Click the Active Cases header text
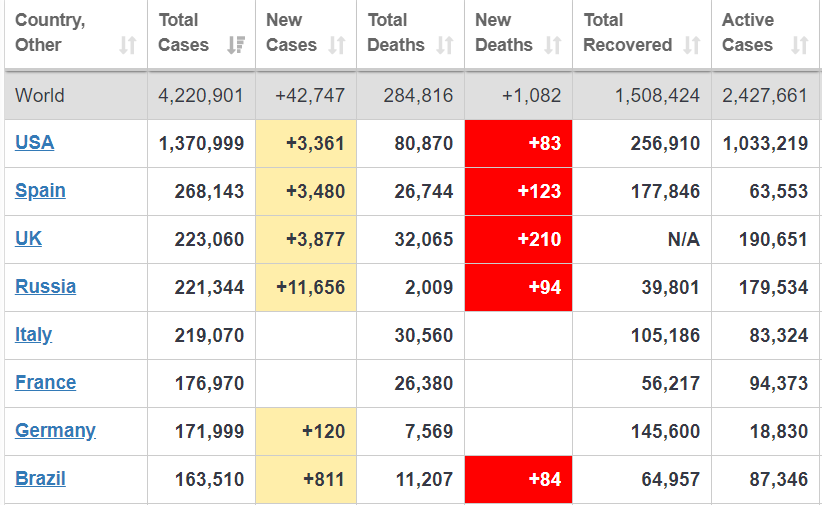 [748, 32]
